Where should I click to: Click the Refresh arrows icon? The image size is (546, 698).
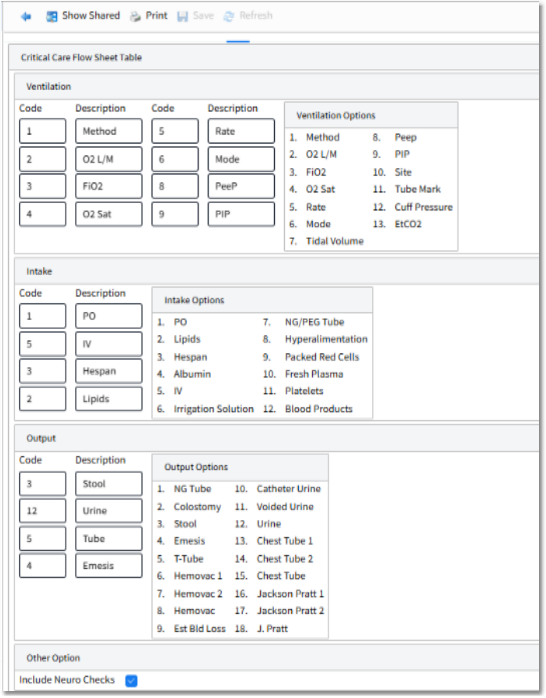[229, 16]
